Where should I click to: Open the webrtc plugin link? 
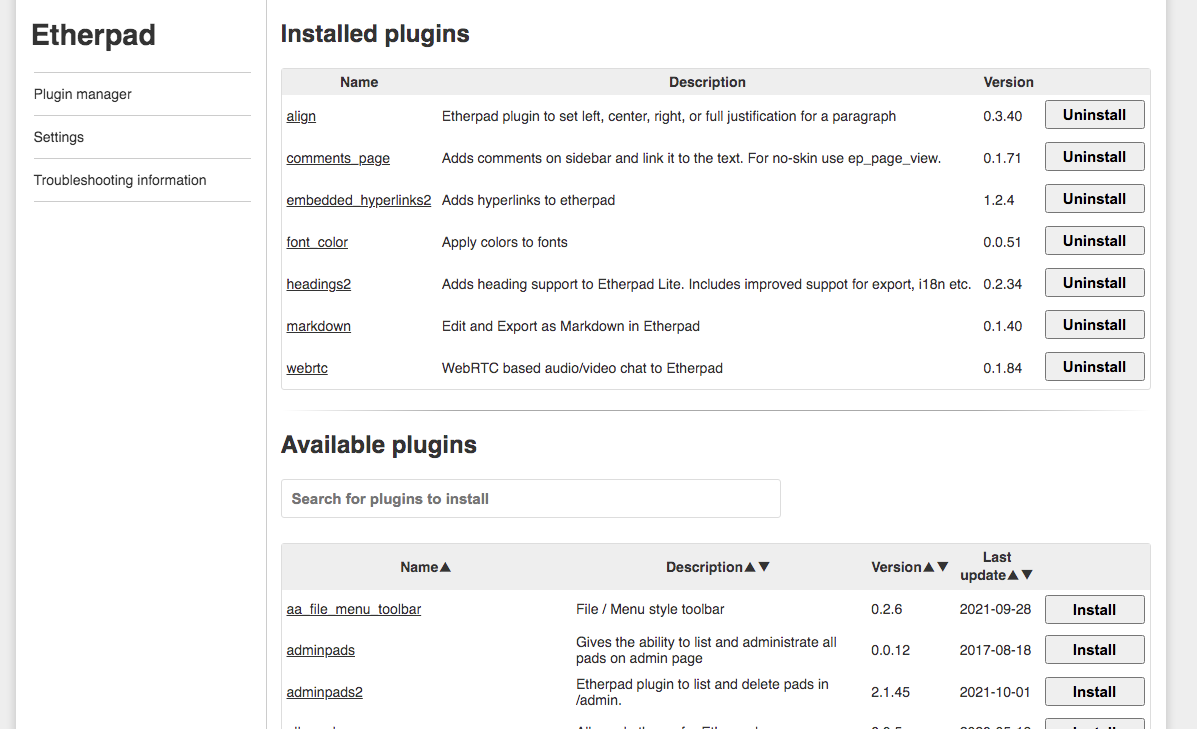pyautogui.click(x=307, y=368)
